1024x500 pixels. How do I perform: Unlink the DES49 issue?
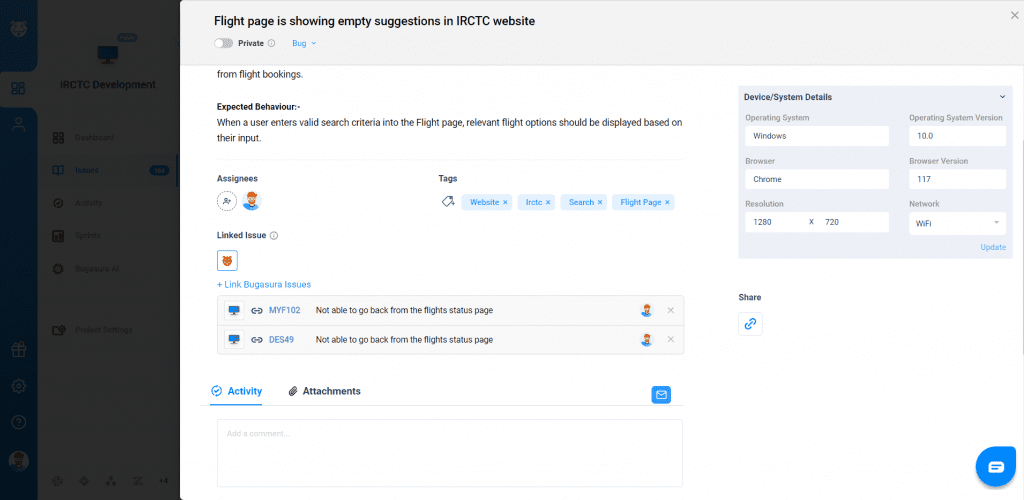671,339
